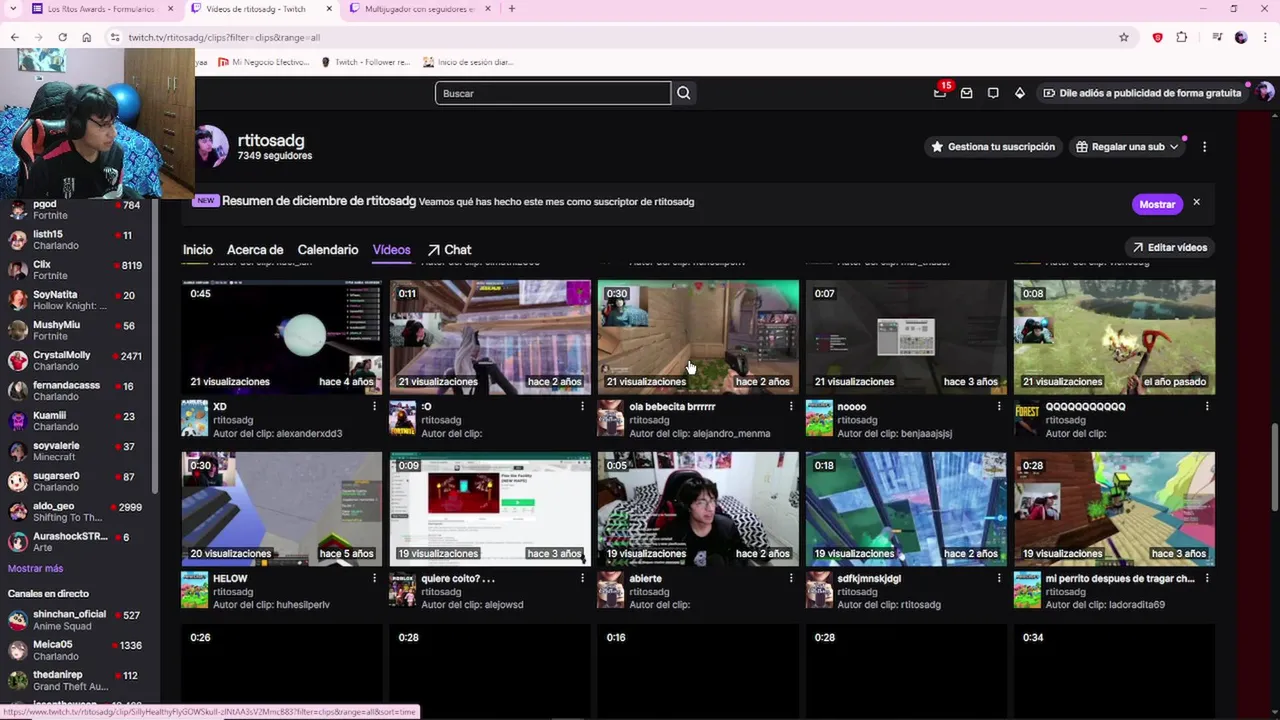Switch to Calendario channel tab
This screenshot has width=1280, height=720.
pos(328,250)
